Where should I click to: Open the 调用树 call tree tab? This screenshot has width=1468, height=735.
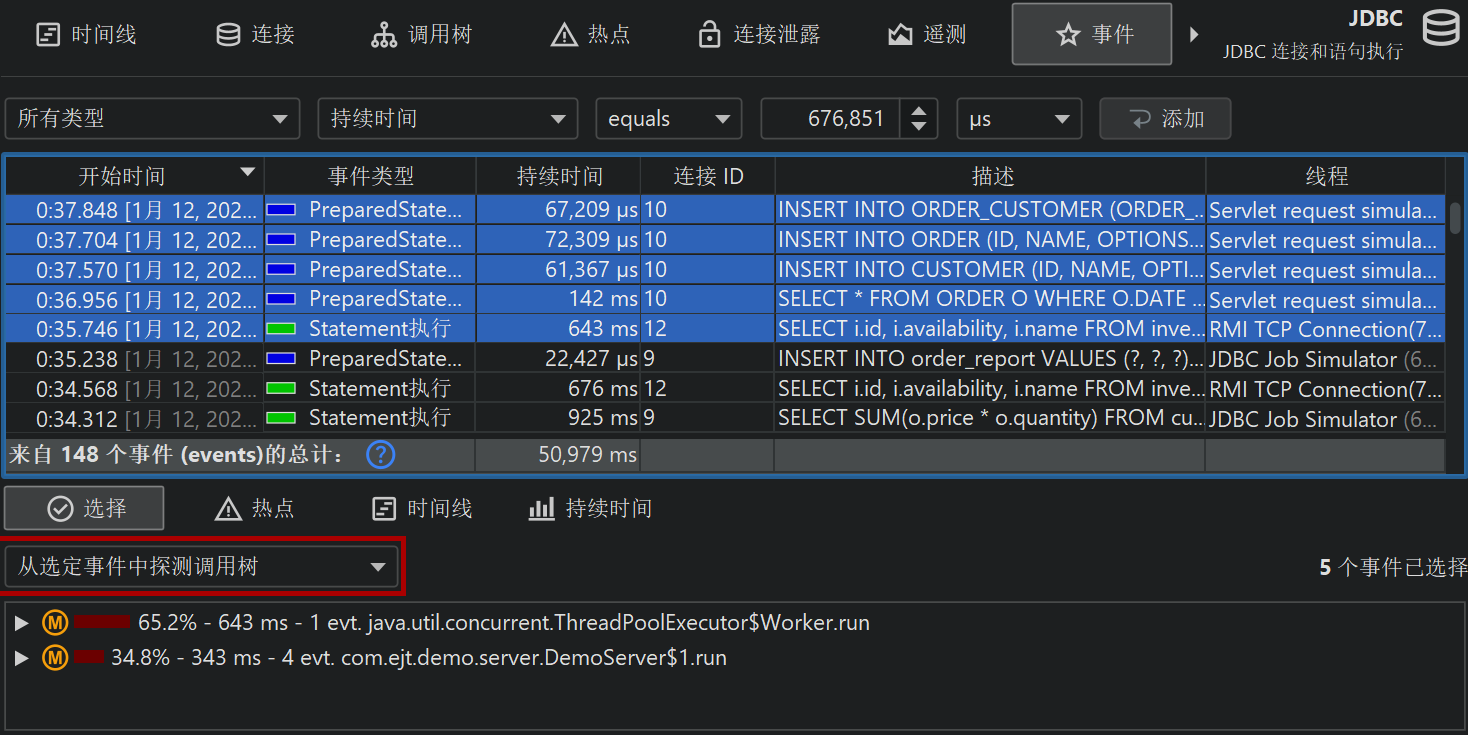tap(421, 35)
